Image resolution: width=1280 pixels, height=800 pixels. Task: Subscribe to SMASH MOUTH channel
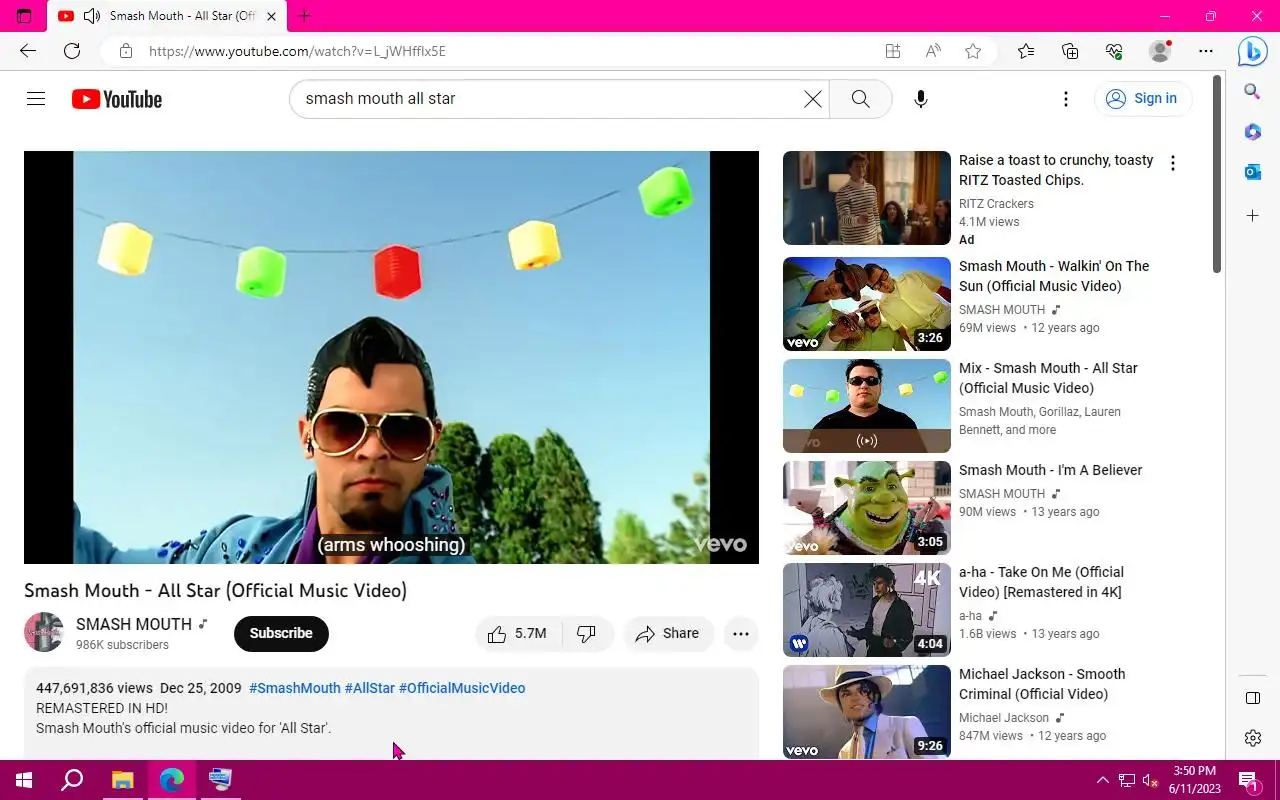click(281, 633)
